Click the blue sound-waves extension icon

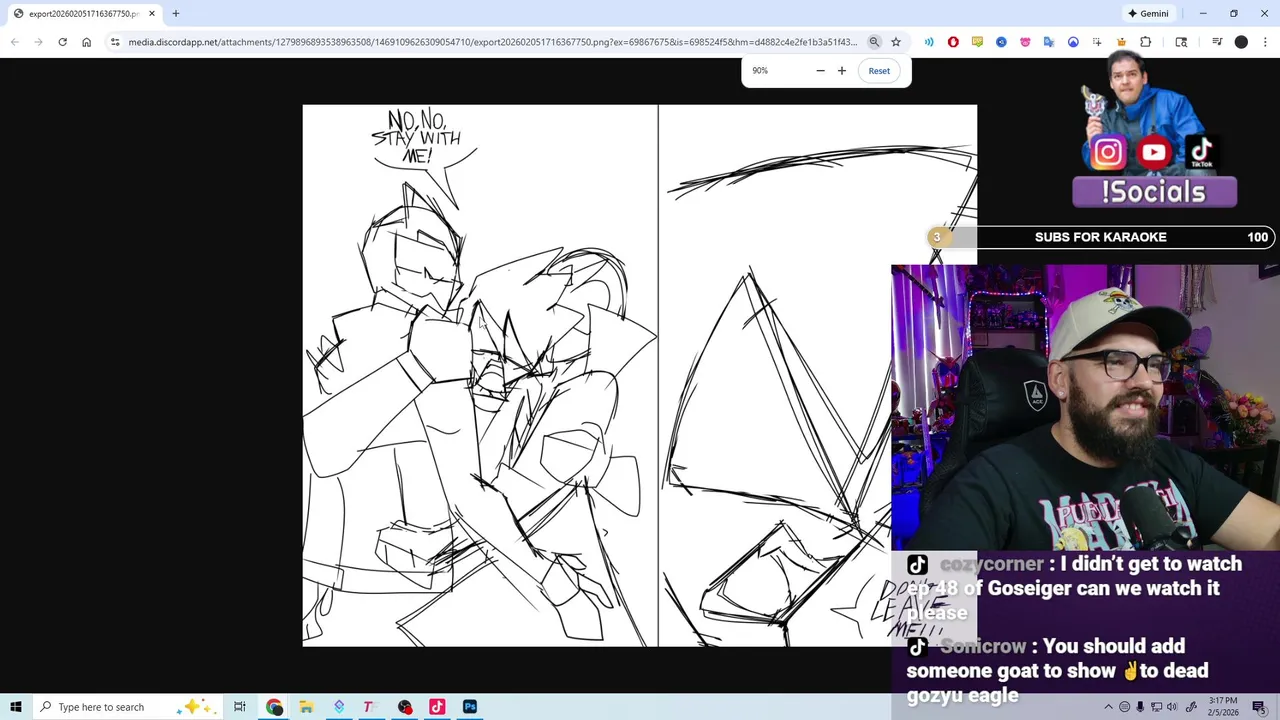tap(929, 42)
